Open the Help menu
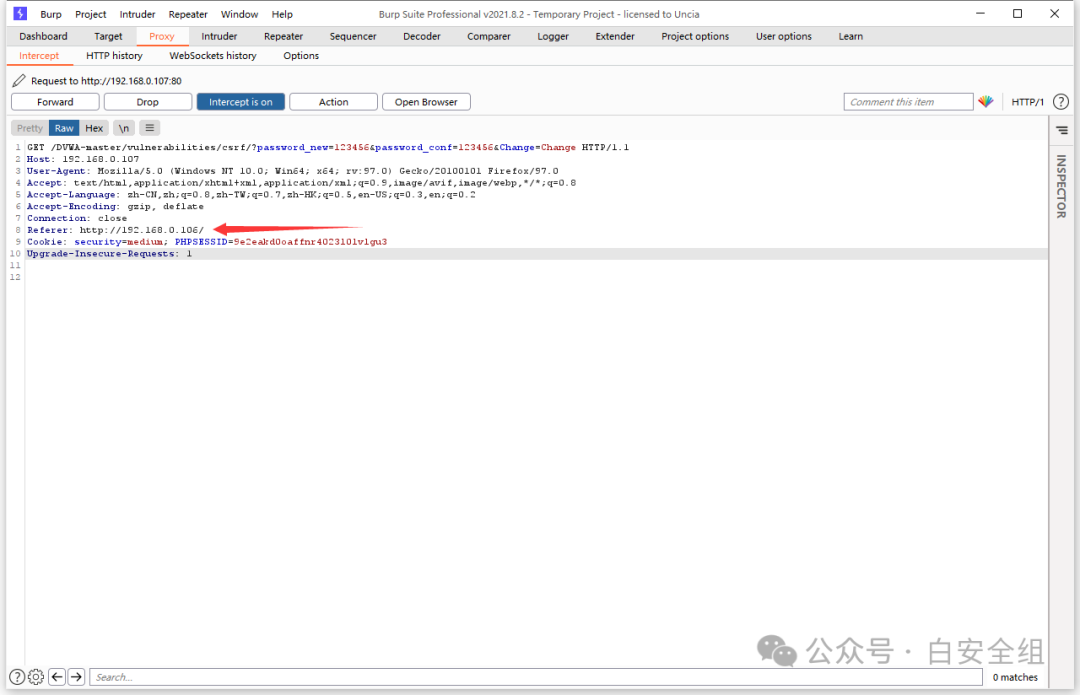This screenshot has height=695, width=1080. coord(282,14)
